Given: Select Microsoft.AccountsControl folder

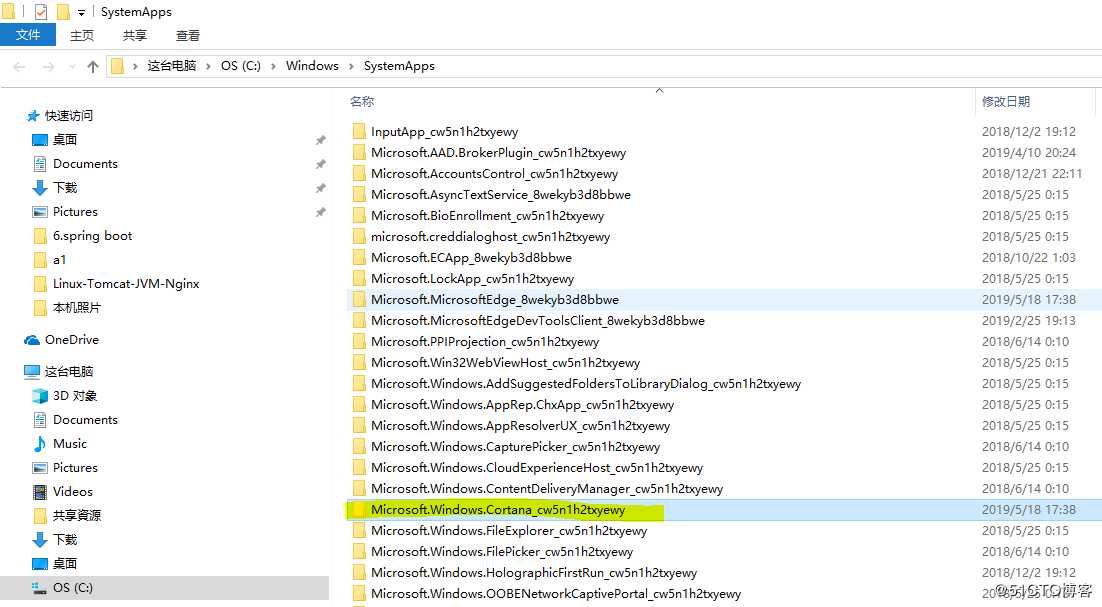Looking at the screenshot, I should 494,174.
